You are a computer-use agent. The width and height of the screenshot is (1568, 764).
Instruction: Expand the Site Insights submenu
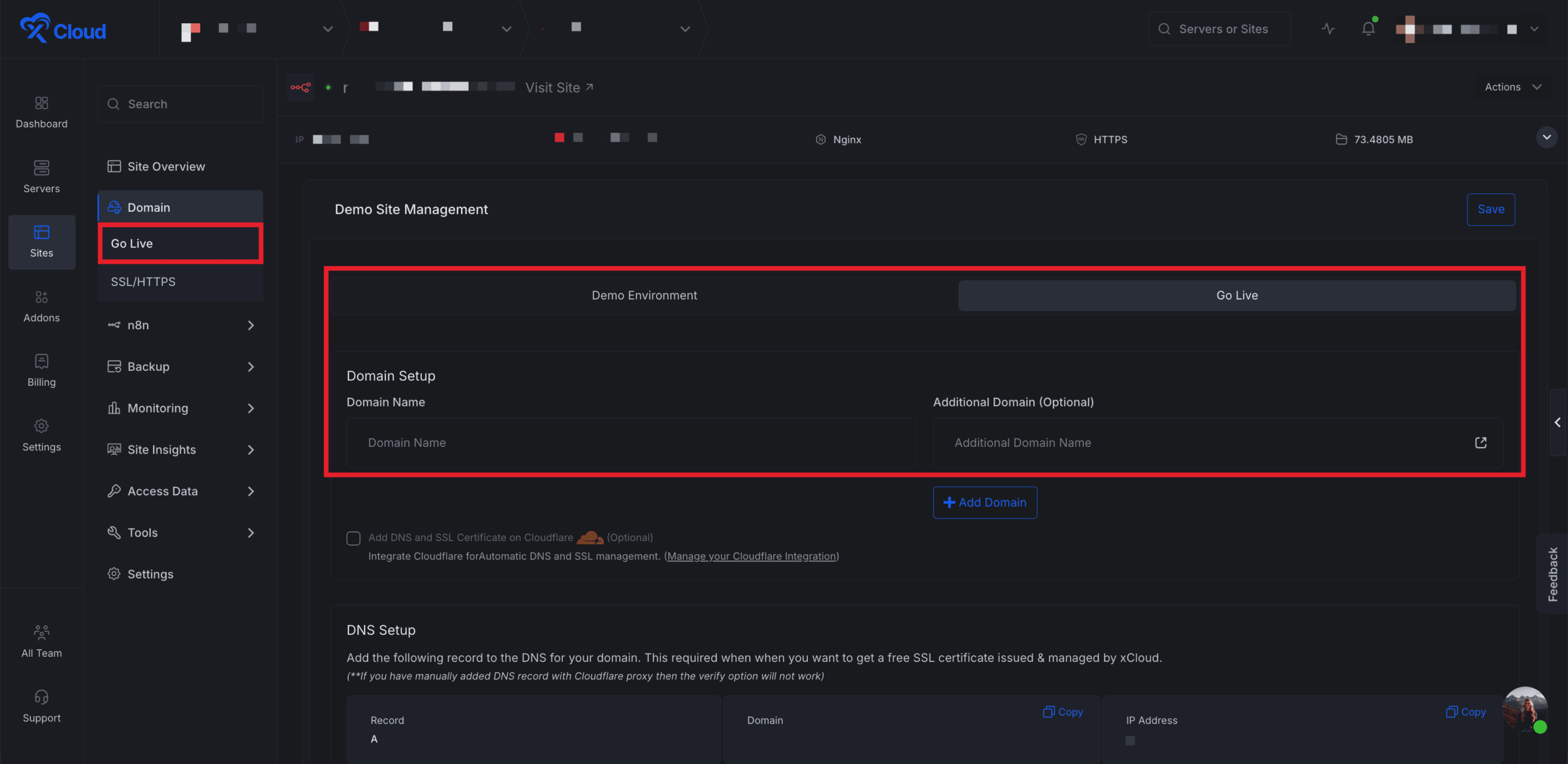click(162, 449)
